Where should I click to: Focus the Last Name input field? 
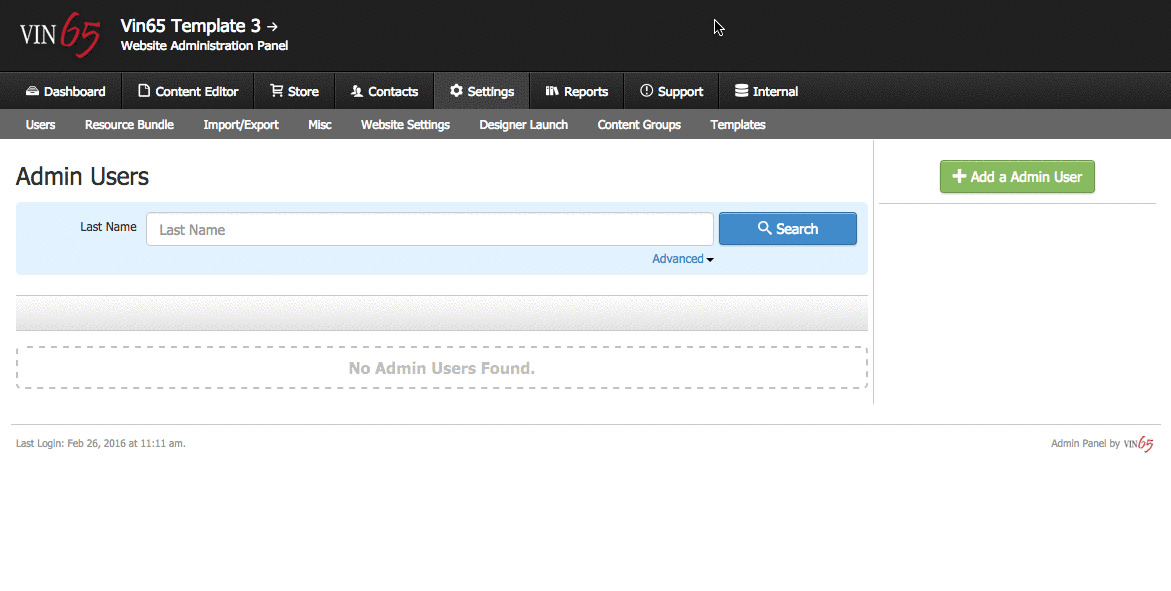[x=429, y=229]
